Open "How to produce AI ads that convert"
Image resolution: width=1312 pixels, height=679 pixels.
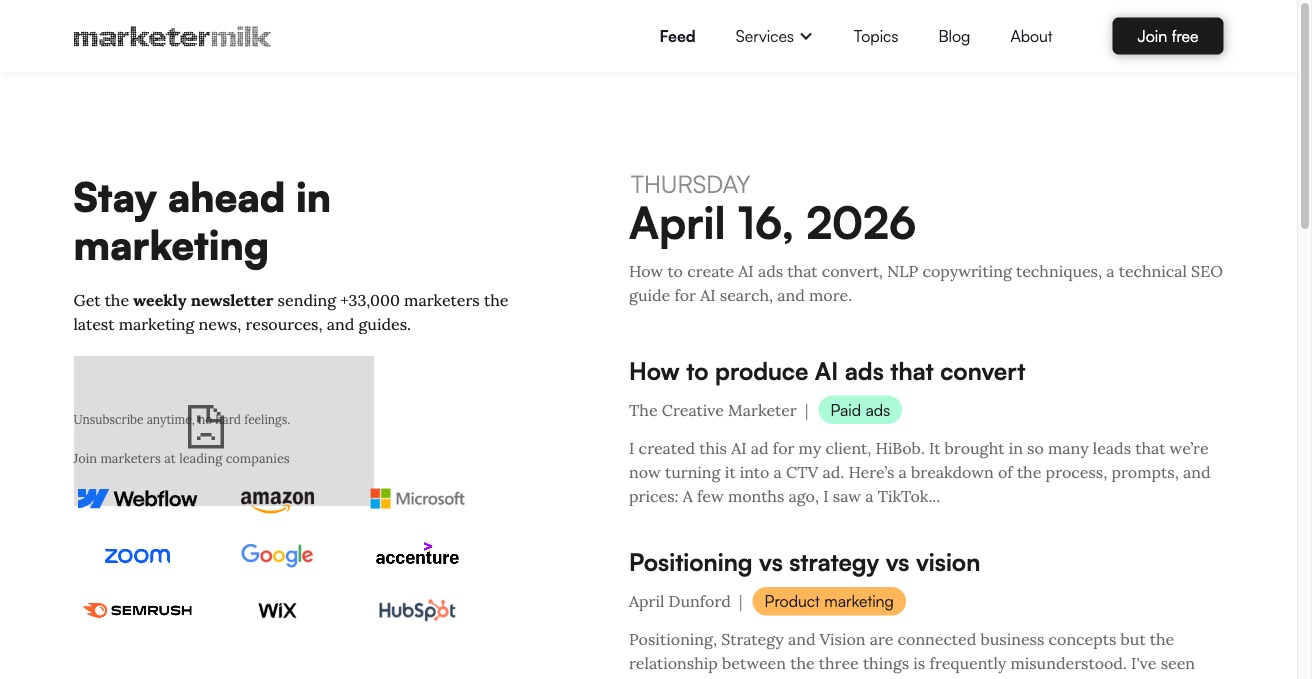(x=827, y=372)
